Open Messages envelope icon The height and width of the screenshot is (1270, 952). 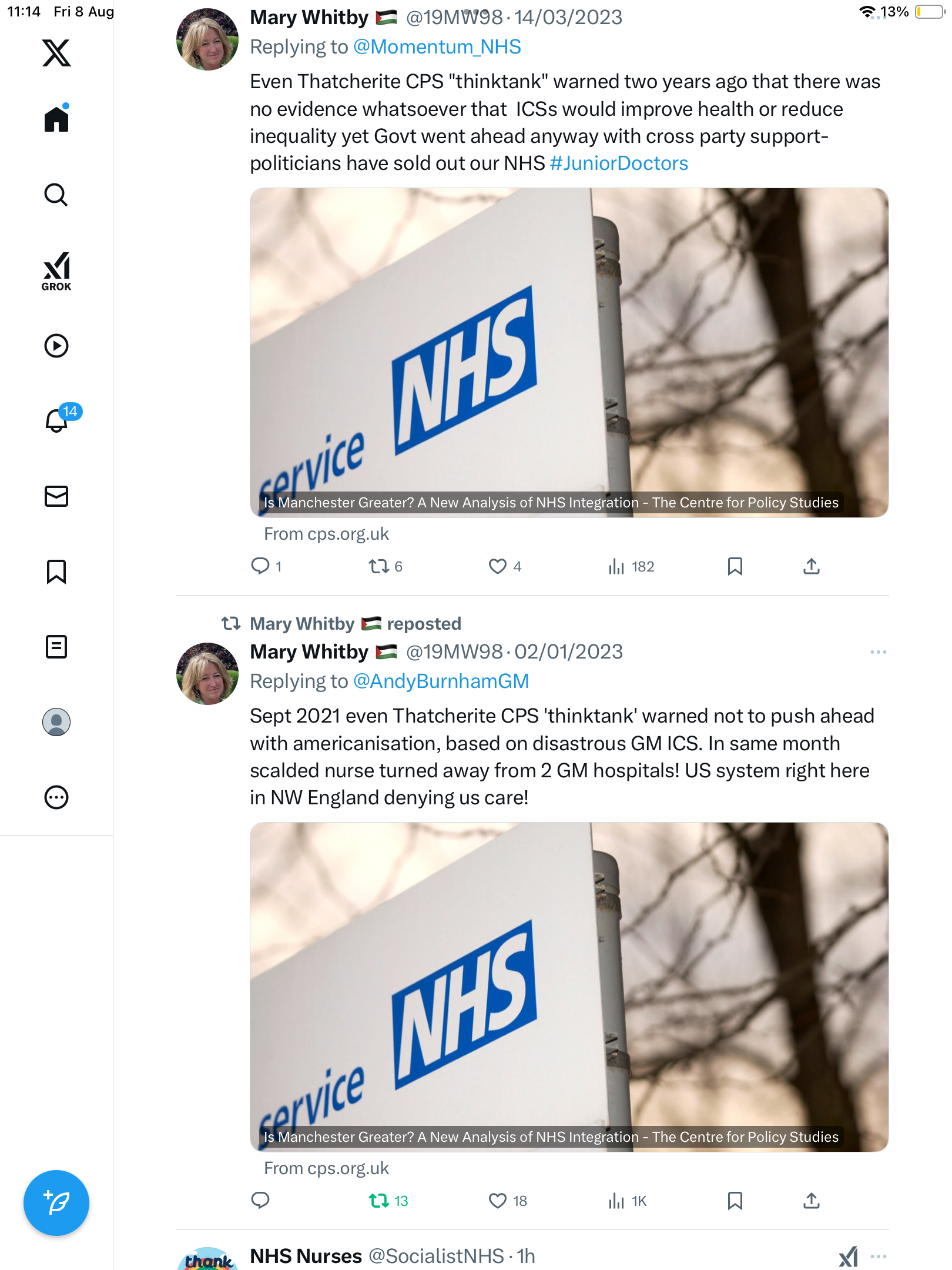56,496
